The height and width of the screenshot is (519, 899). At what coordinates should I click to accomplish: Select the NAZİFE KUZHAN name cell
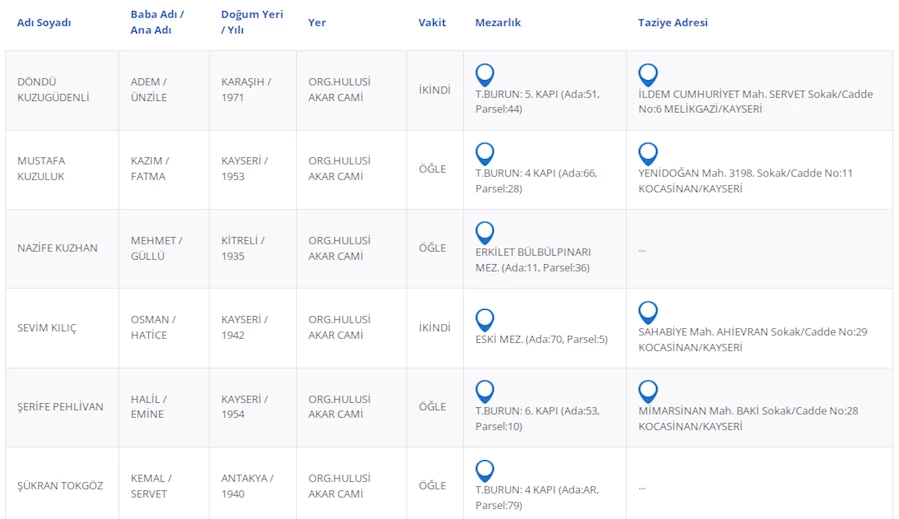point(57,248)
